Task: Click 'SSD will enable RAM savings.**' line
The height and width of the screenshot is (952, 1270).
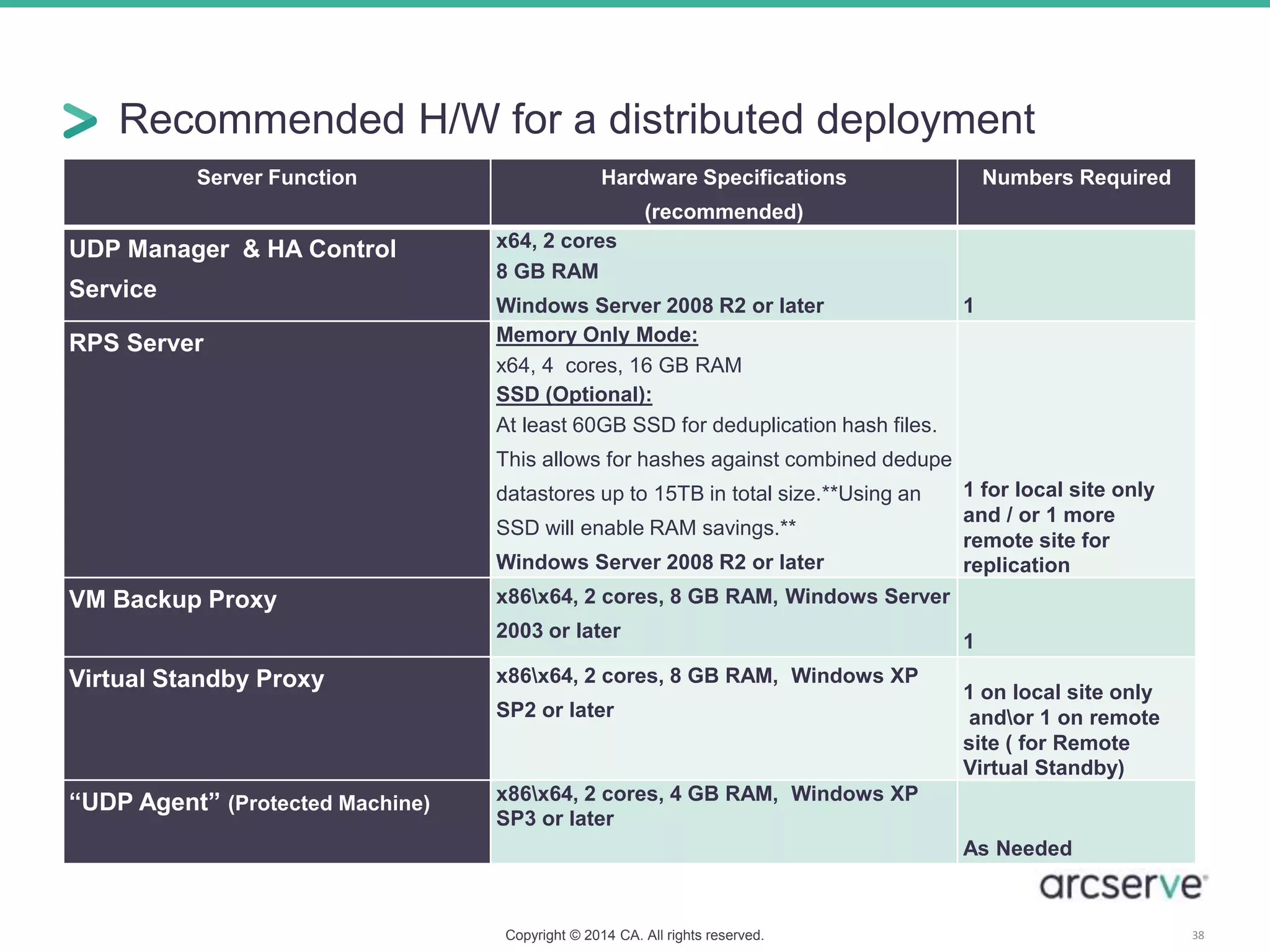Action: 646,528
